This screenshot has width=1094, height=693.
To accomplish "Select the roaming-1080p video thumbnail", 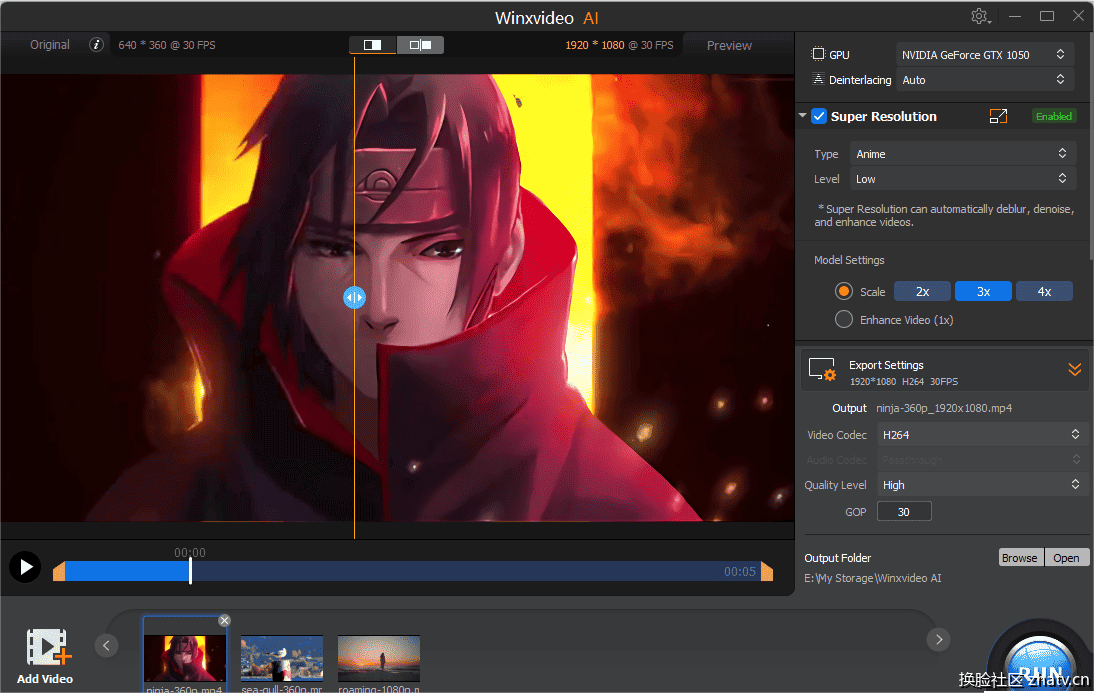I will click(x=379, y=657).
